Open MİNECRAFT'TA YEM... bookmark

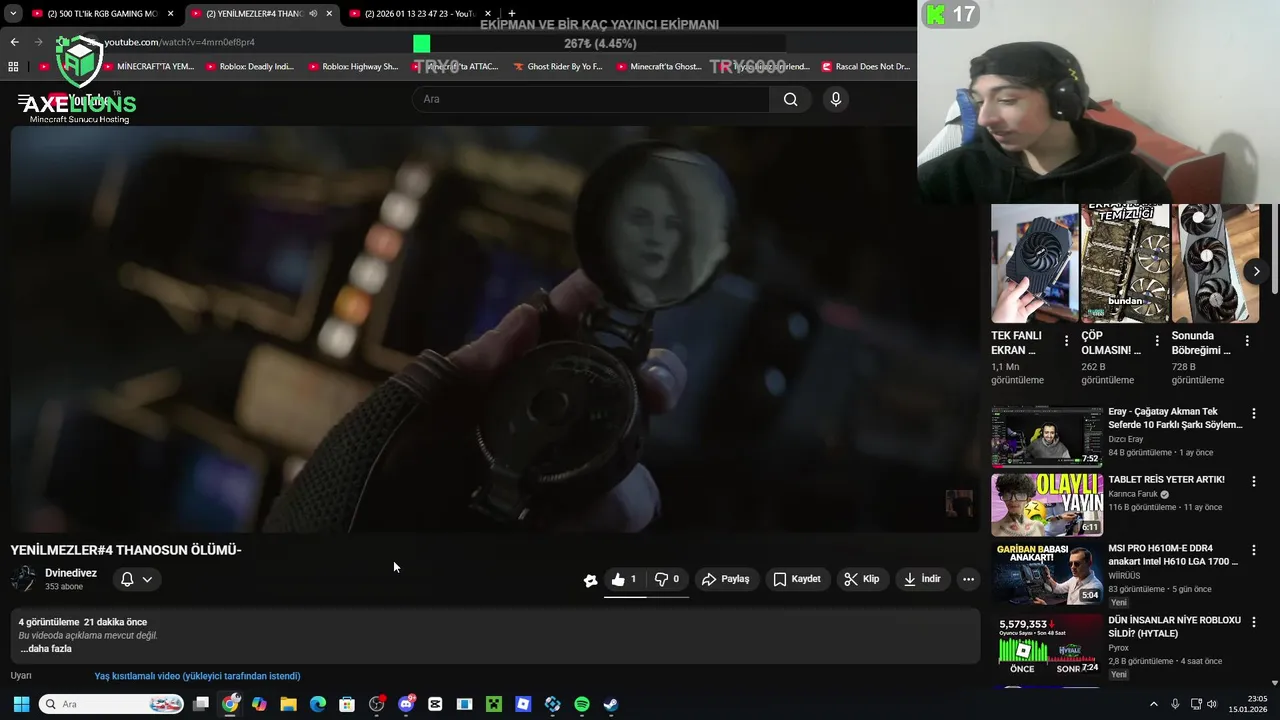click(148, 67)
